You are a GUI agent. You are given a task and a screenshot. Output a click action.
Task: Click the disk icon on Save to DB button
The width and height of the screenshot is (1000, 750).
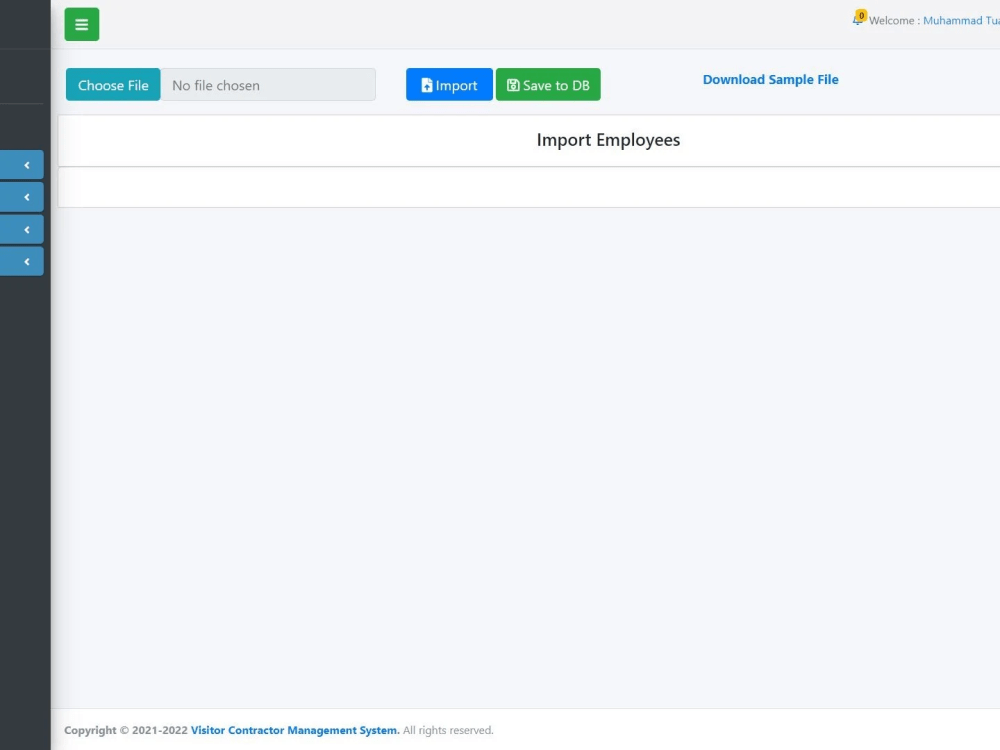(513, 85)
